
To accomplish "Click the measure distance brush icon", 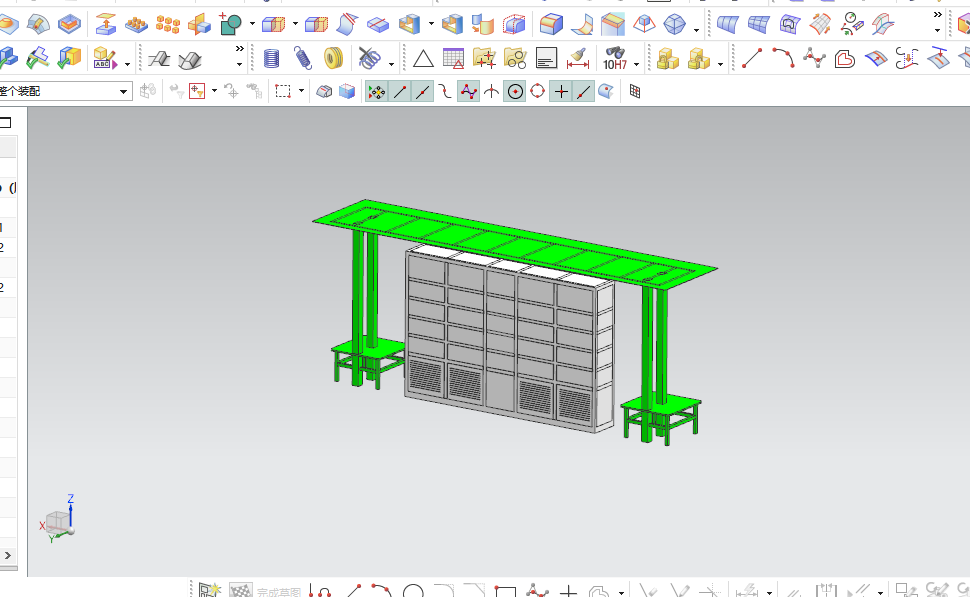I will tap(578, 58).
